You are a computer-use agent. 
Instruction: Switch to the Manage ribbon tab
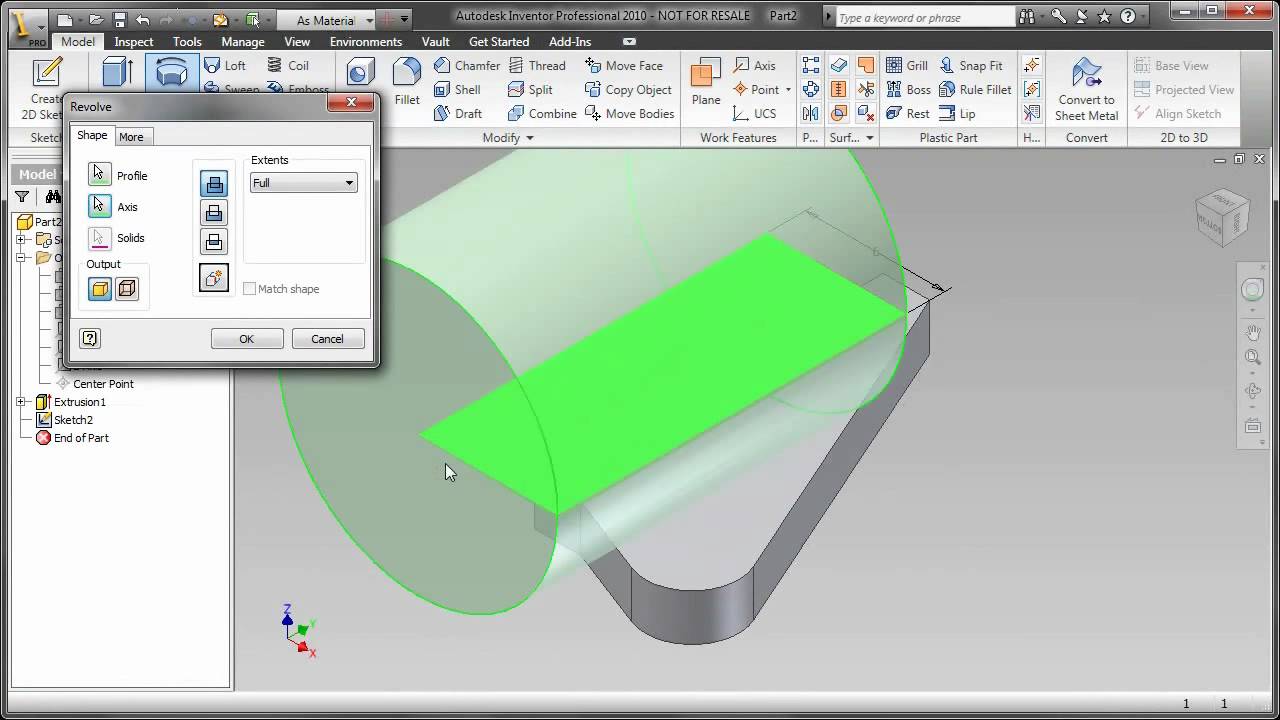tap(243, 42)
